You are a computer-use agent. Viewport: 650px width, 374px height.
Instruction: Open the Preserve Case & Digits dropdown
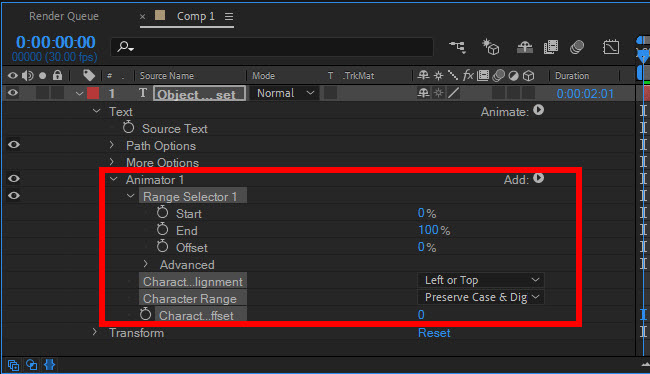point(480,297)
